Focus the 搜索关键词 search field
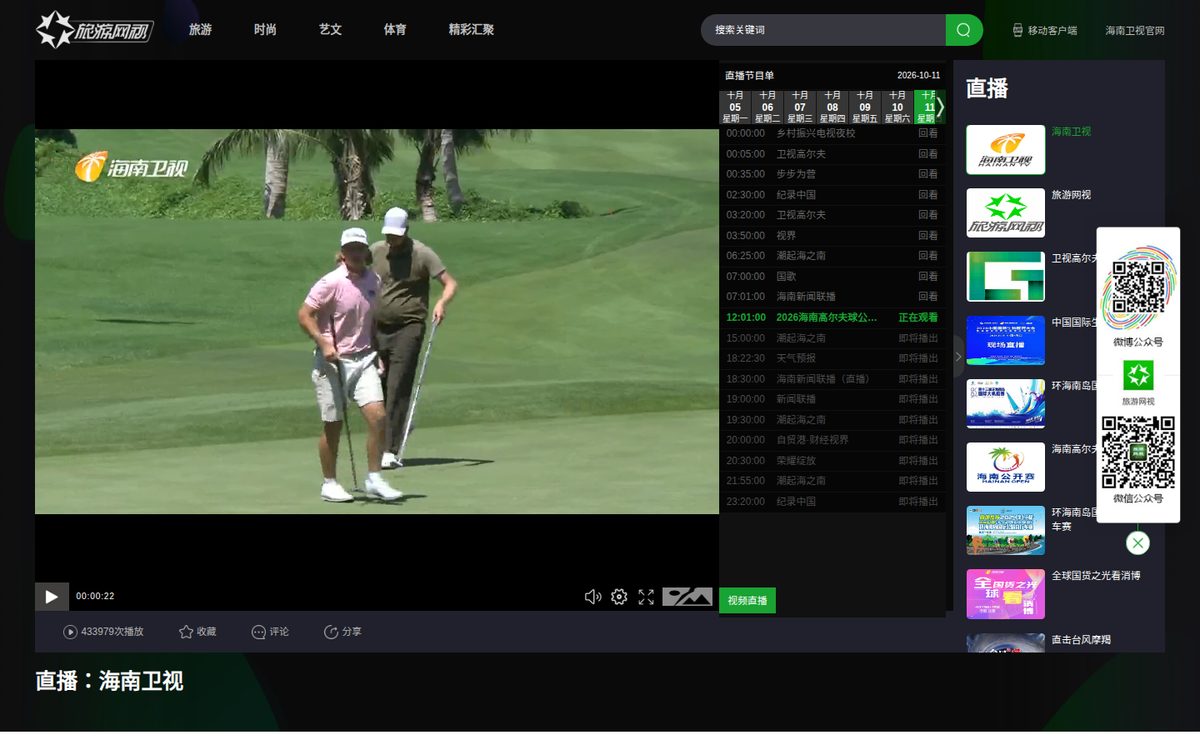The width and height of the screenshot is (1200, 750). pos(823,30)
